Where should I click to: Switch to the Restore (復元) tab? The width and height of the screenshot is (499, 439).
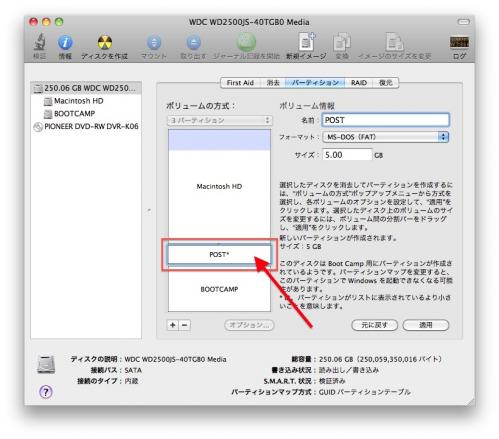[385, 83]
